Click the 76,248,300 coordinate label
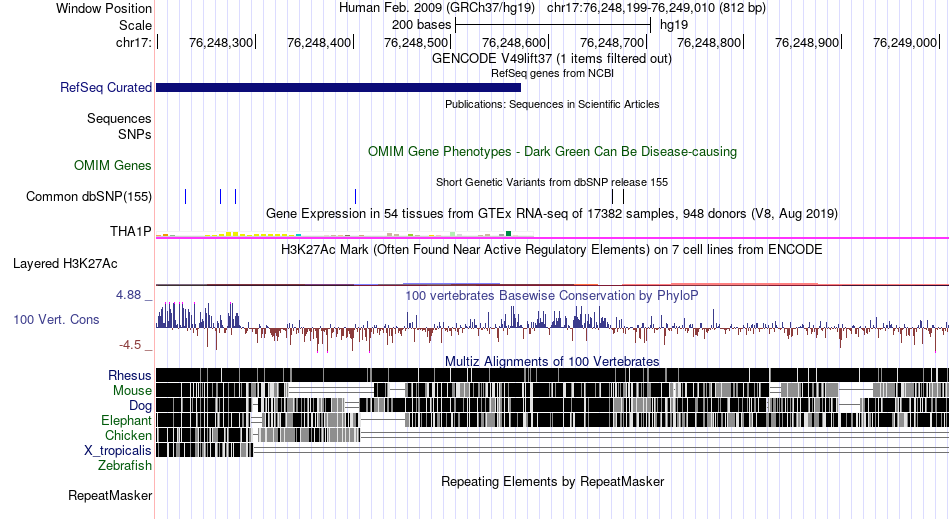The image size is (950, 519). pos(221,42)
